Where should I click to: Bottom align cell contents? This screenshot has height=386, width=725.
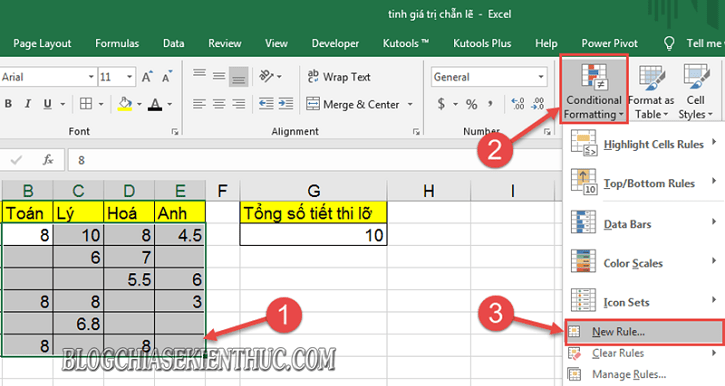(x=239, y=77)
